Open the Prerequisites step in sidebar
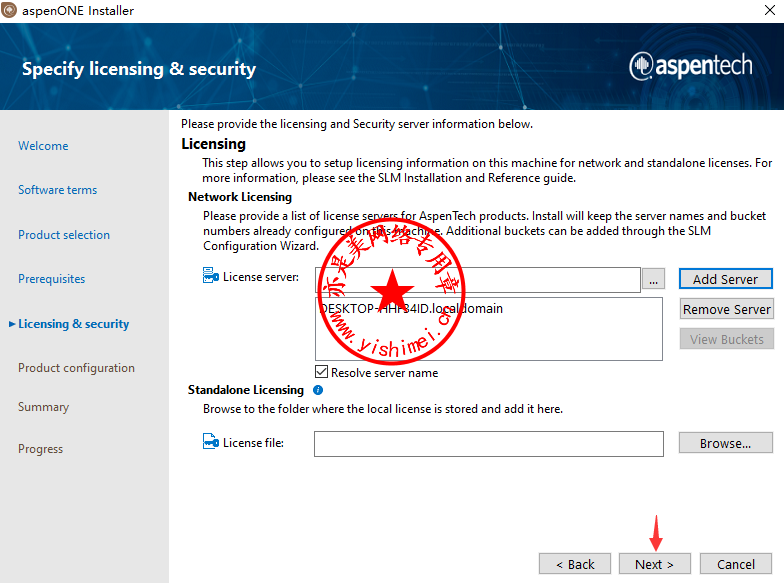 [51, 279]
